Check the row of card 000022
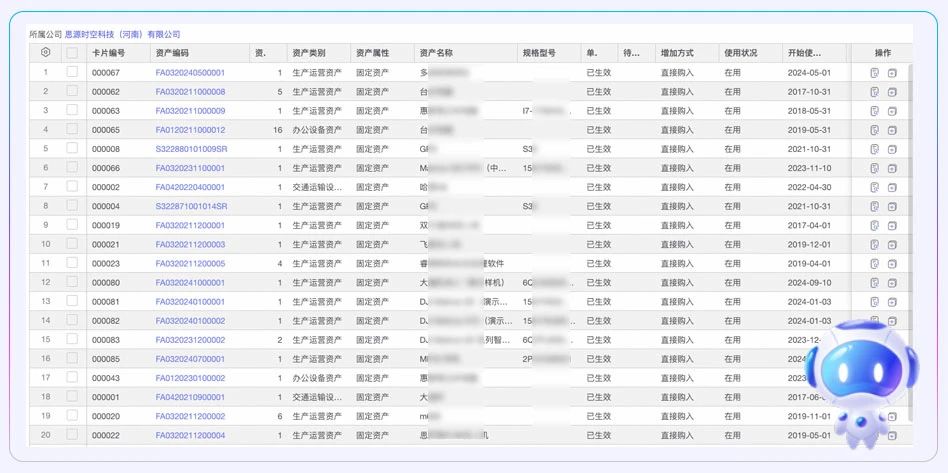 coord(73,434)
